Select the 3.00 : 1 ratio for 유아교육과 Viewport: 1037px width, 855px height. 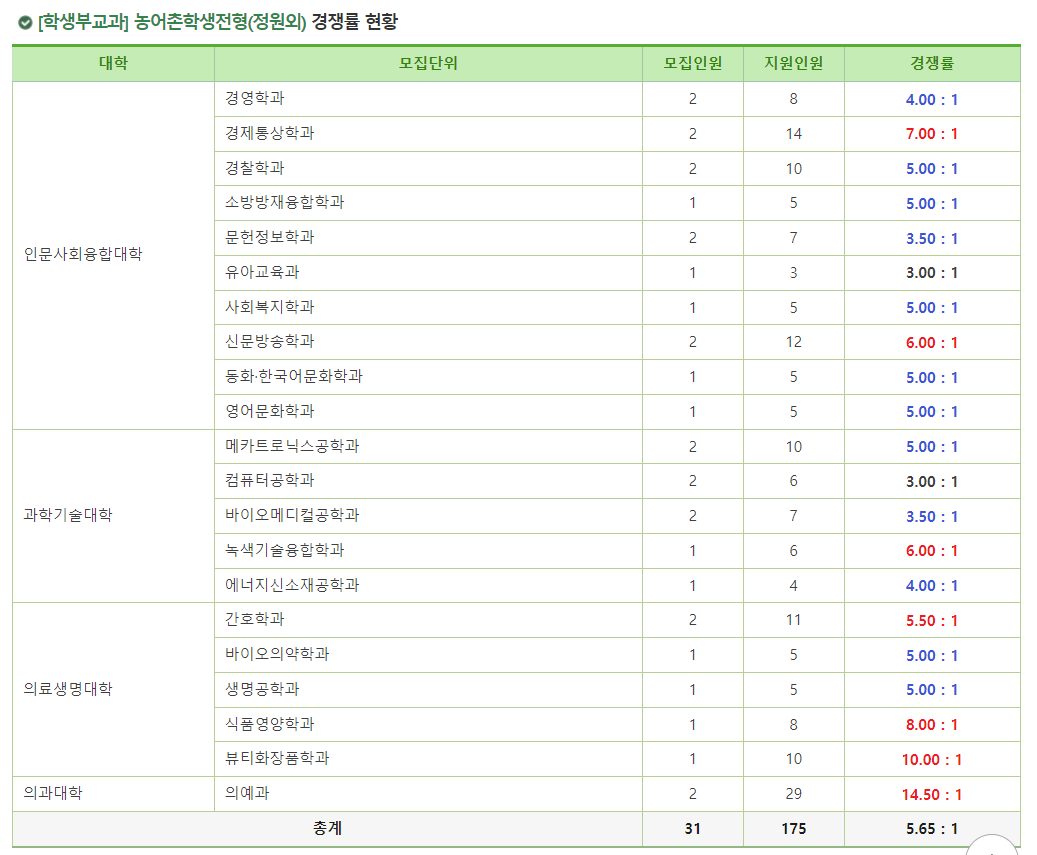coord(932,273)
